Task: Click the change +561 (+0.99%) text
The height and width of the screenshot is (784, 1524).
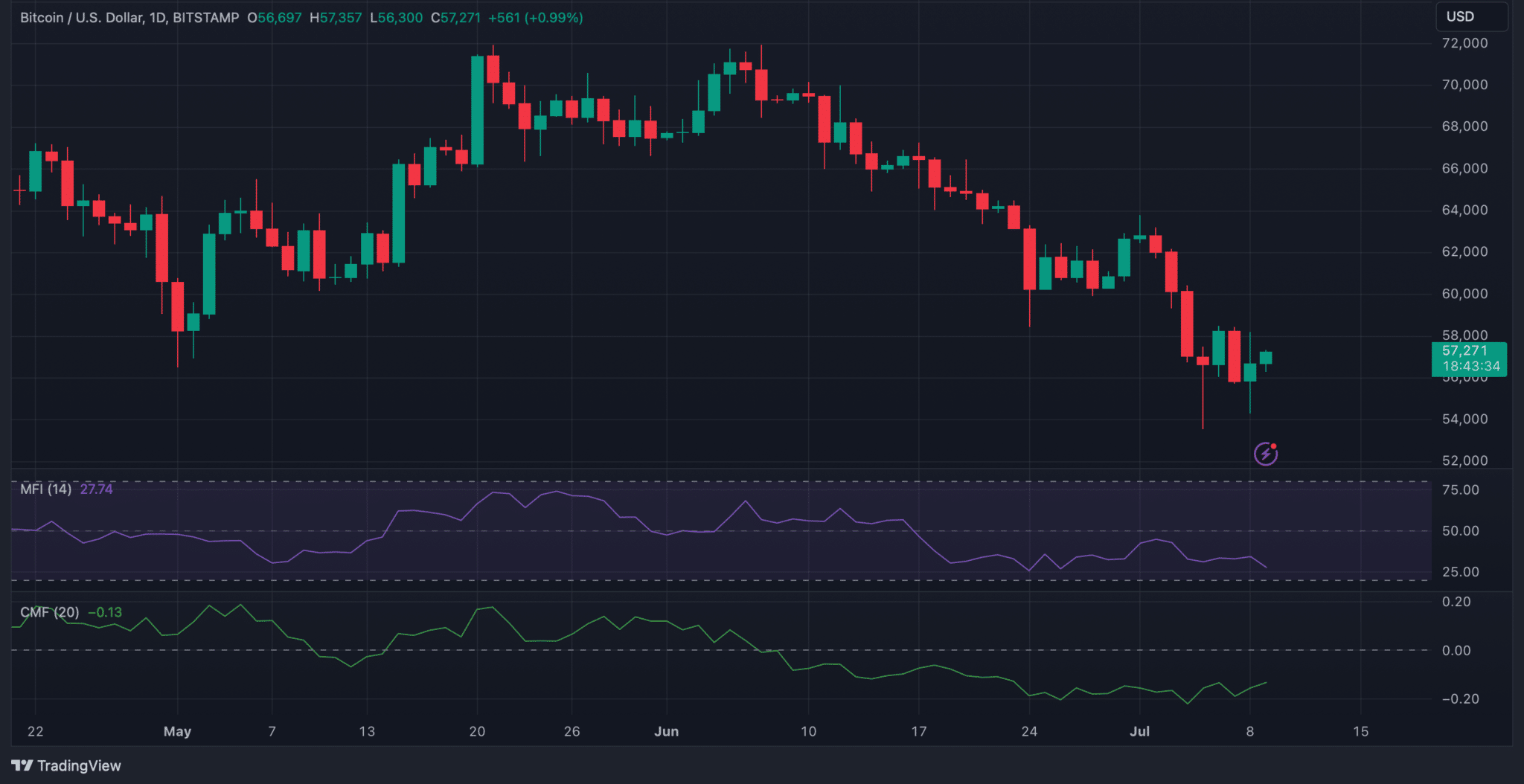Action: [536, 17]
